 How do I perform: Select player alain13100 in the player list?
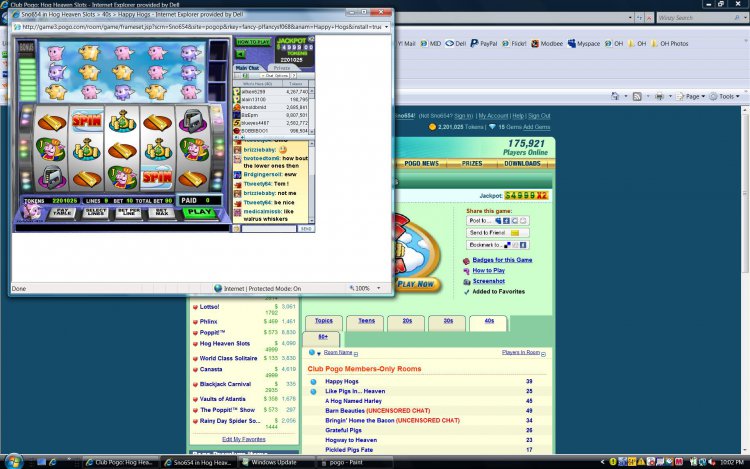pyautogui.click(x=271, y=99)
